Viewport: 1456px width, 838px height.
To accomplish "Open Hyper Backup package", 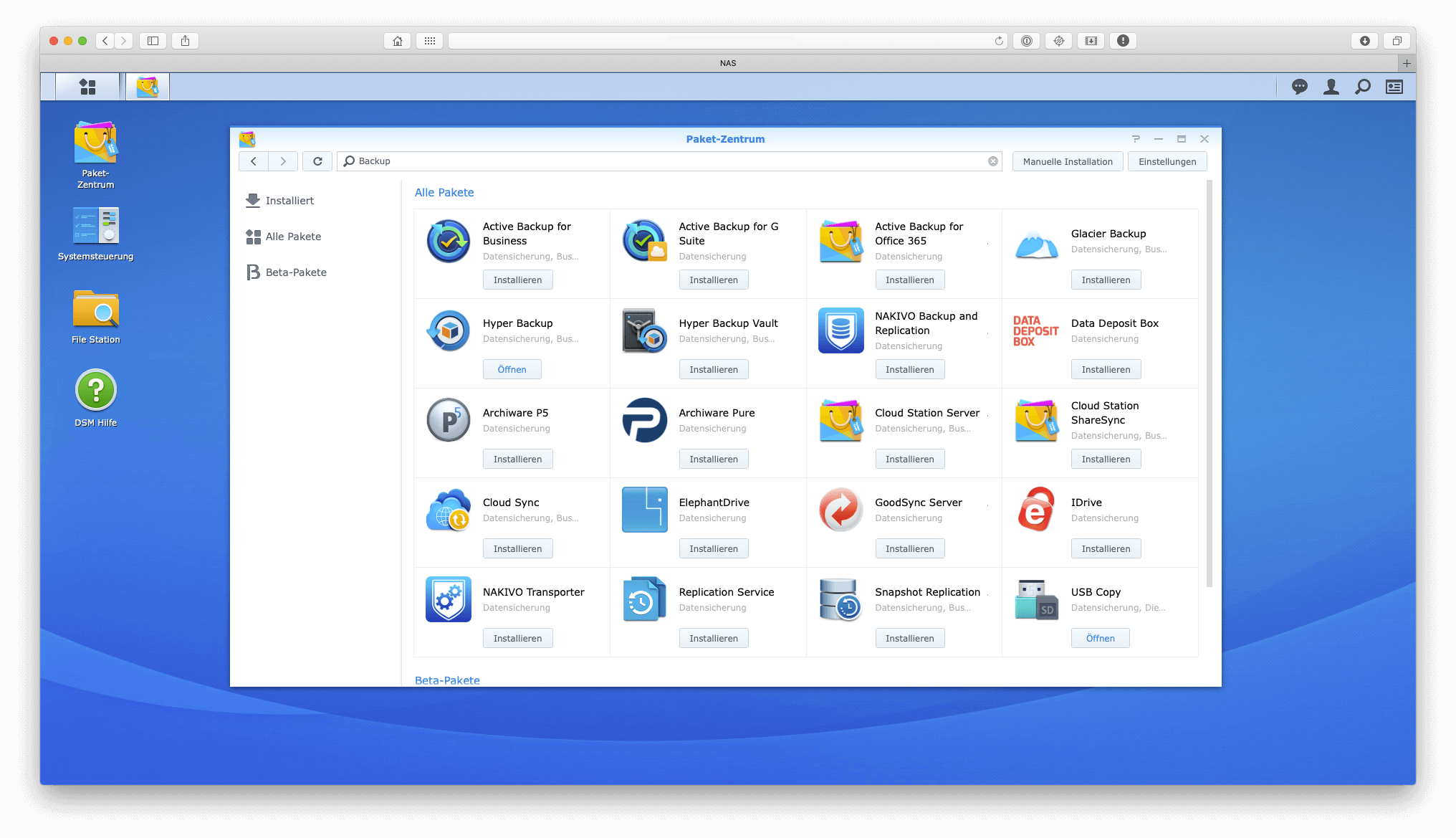I will click(513, 368).
